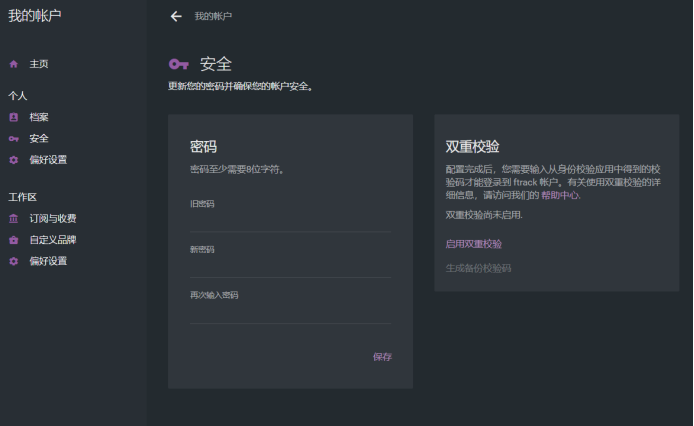Click the profile icon beside 档案
Image resolution: width=694 pixels, height=426 pixels.
14,117
